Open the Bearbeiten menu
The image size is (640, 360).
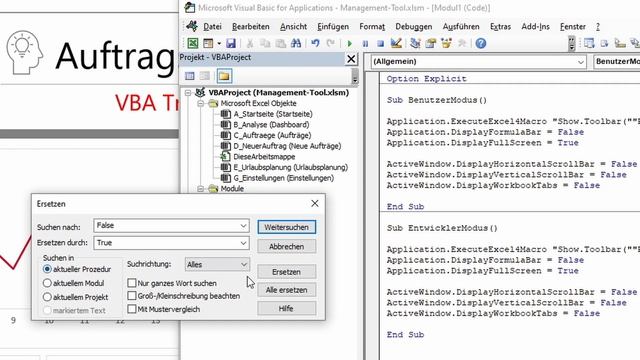(x=251, y=27)
